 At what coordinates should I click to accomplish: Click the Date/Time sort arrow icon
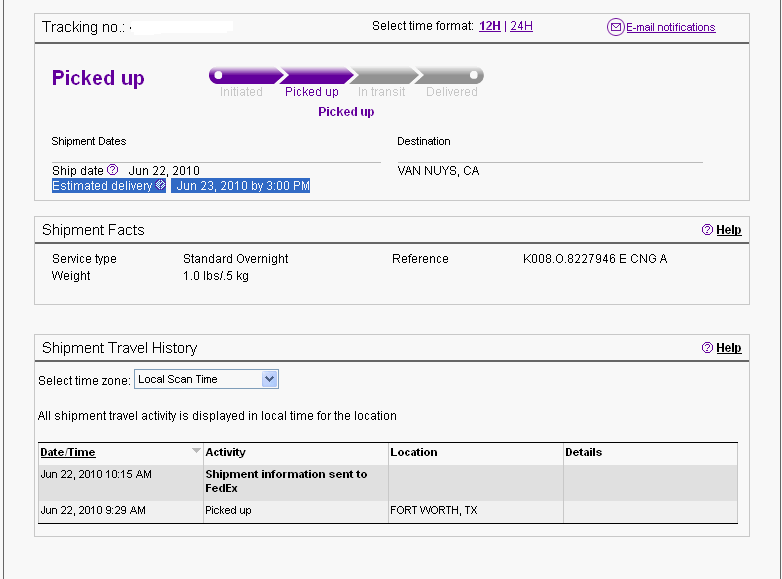point(196,450)
